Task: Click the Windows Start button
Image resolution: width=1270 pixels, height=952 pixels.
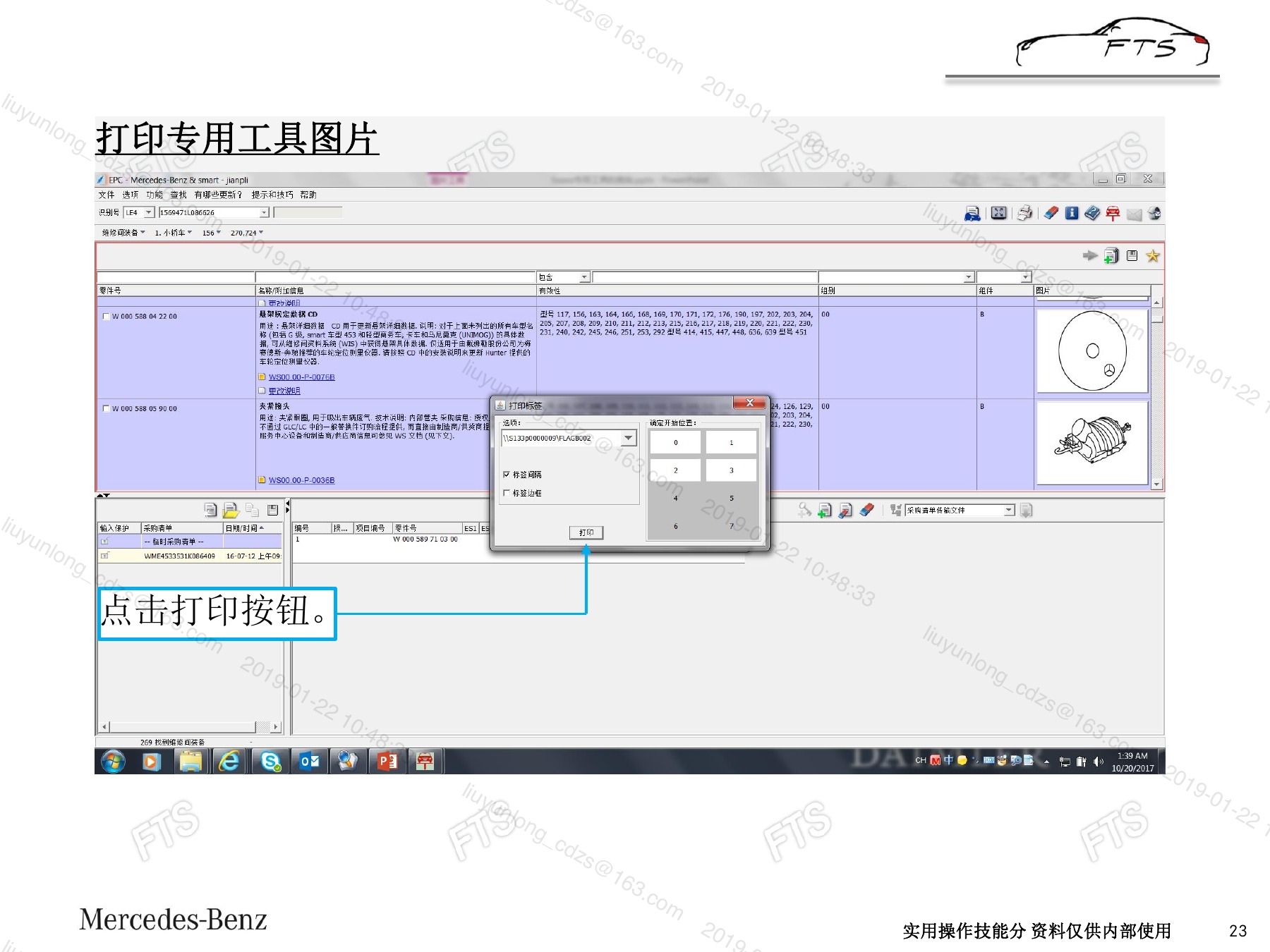Action: 113,761
